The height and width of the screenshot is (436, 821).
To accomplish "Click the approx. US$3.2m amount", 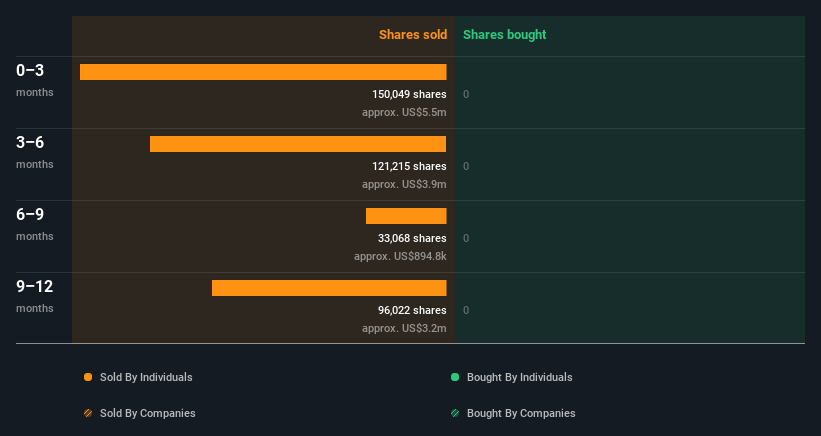I will pyautogui.click(x=404, y=328).
